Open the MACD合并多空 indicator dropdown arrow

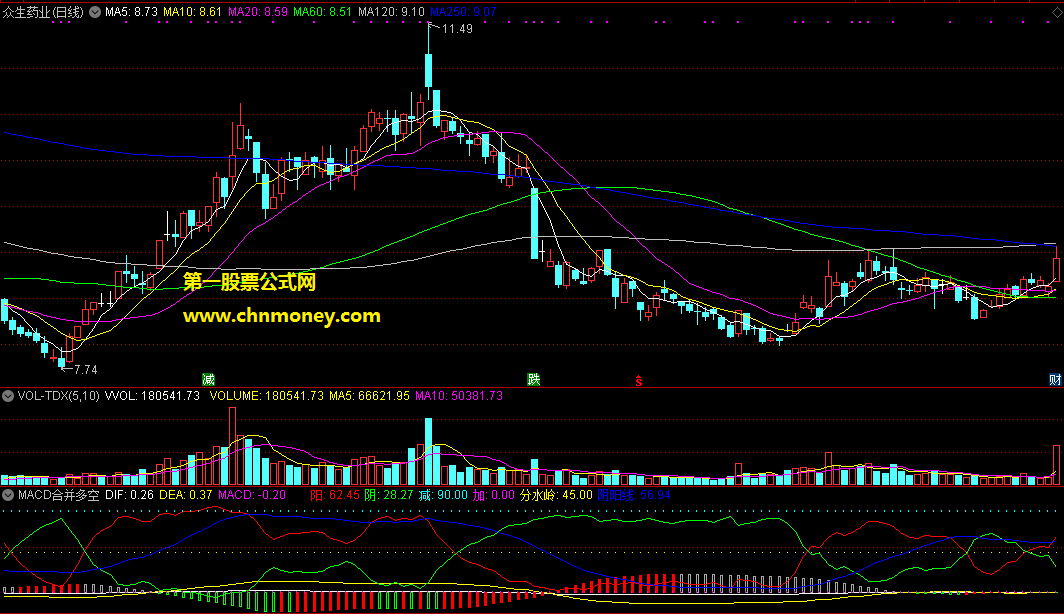point(8,495)
